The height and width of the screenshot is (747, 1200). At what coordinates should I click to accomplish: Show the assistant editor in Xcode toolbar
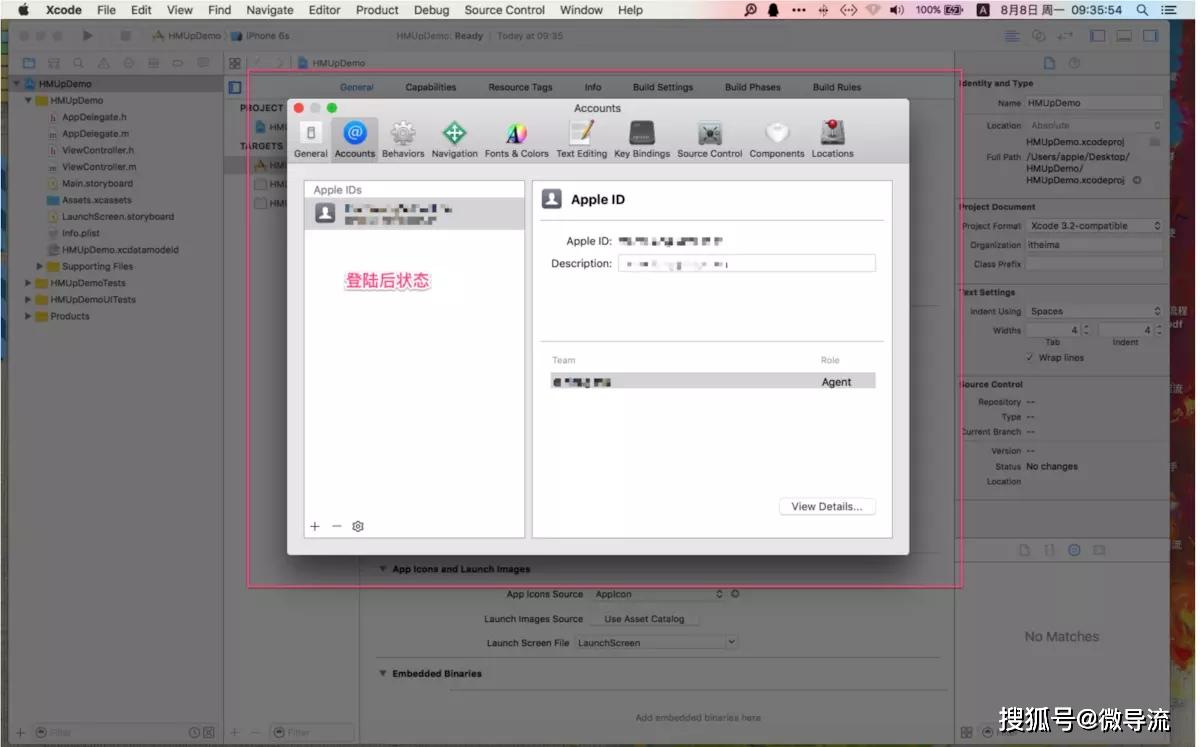(x=1038, y=35)
